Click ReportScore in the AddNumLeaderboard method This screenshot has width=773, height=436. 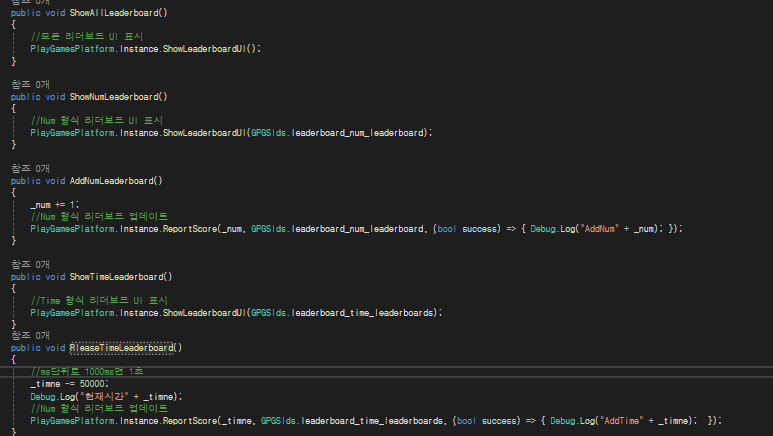point(190,228)
